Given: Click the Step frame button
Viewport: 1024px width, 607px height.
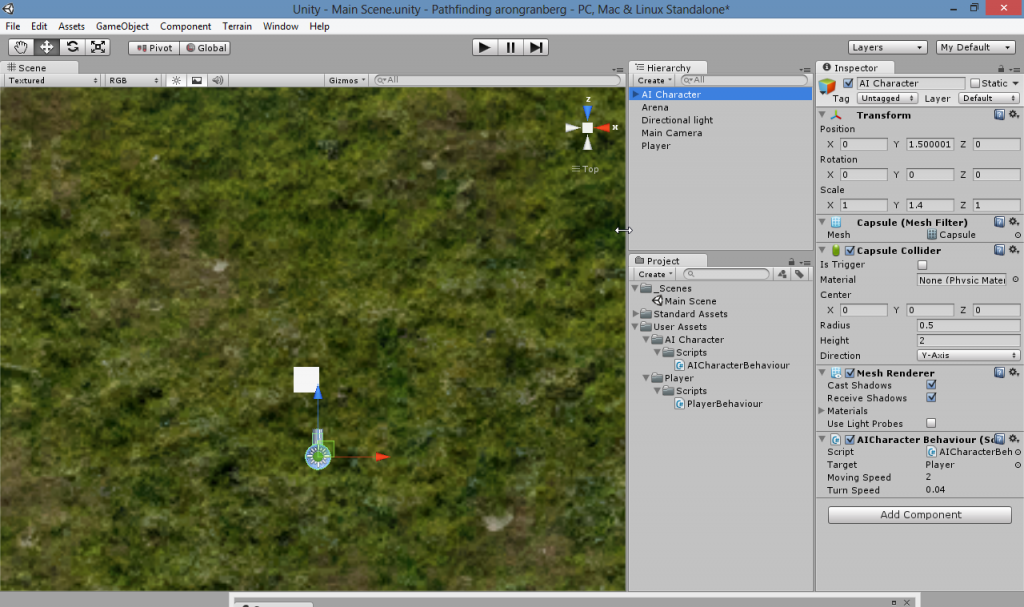Looking at the screenshot, I should (x=536, y=47).
